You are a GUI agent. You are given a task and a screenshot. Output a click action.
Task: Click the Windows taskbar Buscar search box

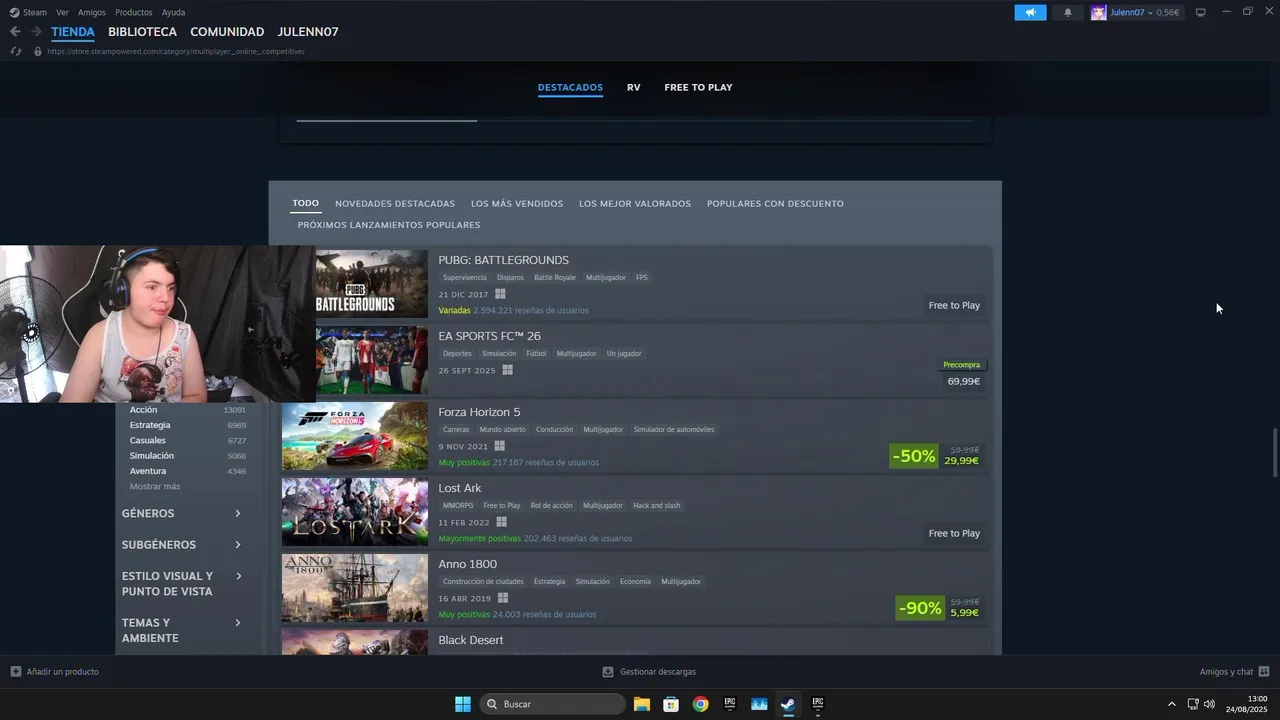point(552,704)
